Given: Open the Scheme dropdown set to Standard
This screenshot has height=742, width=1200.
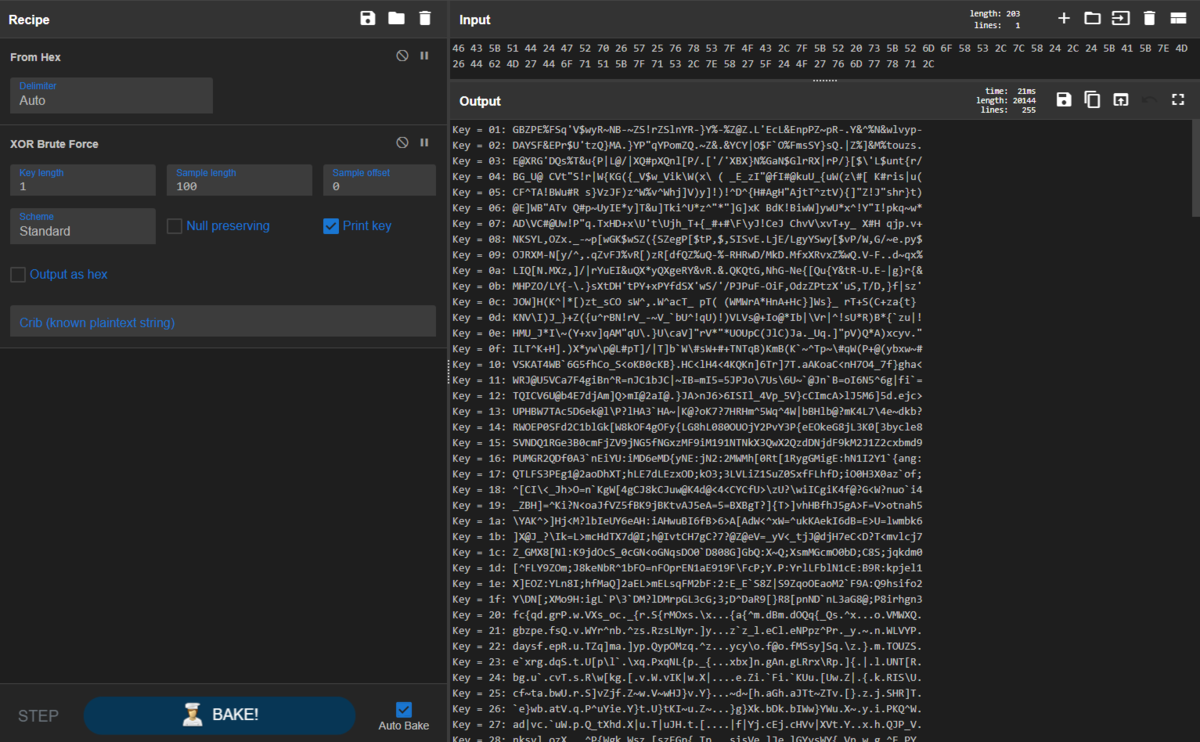Looking at the screenshot, I should coord(83,226).
